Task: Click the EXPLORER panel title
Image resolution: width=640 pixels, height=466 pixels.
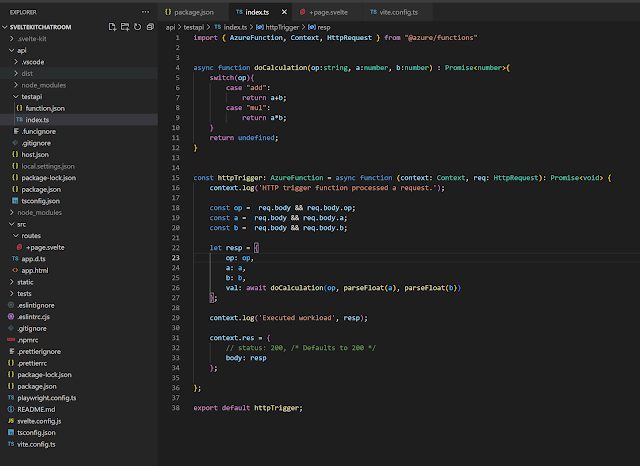Action: tap(23, 12)
